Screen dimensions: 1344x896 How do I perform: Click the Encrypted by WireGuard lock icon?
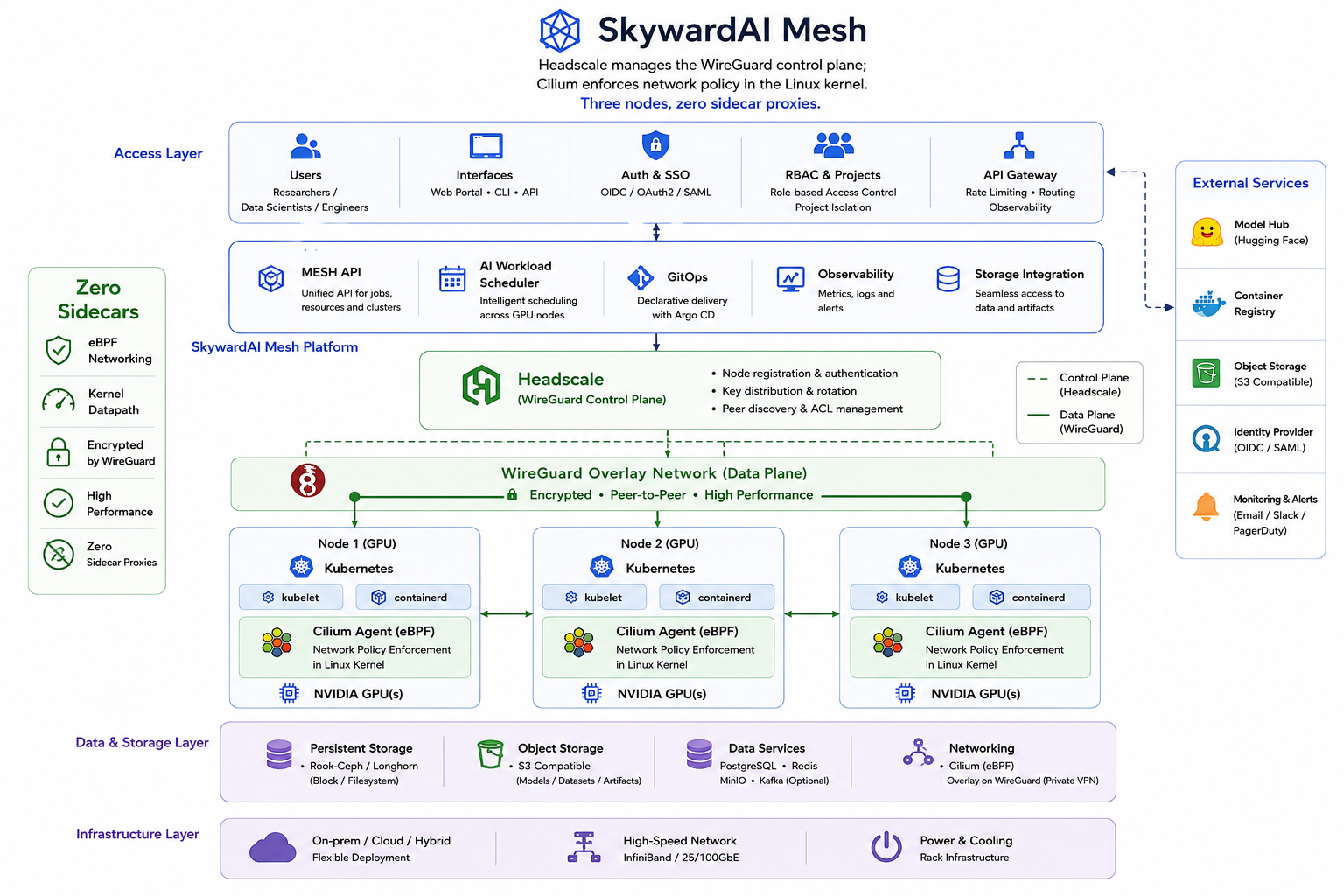pyautogui.click(x=59, y=452)
